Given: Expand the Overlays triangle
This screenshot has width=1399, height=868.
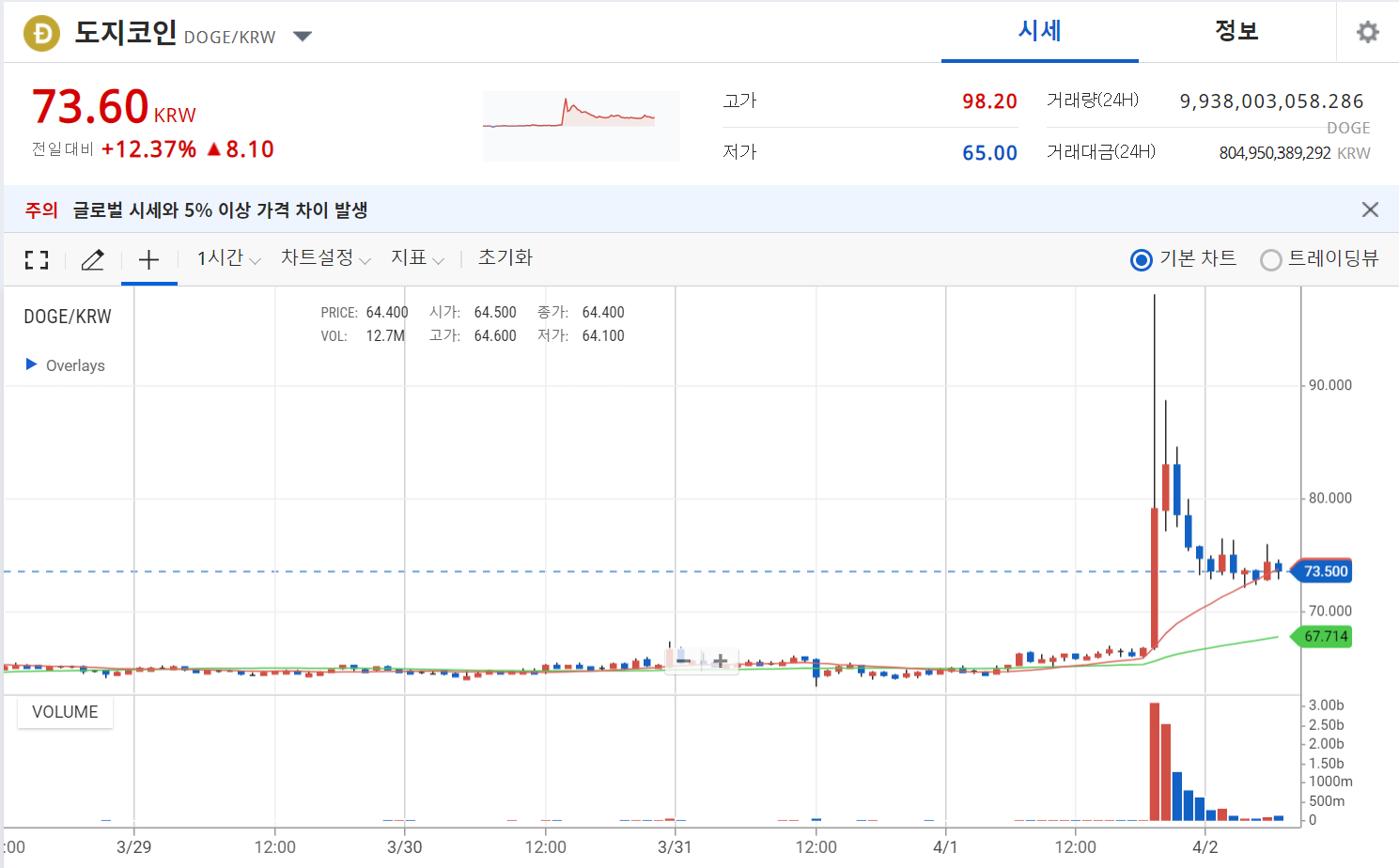Looking at the screenshot, I should coord(31,364).
